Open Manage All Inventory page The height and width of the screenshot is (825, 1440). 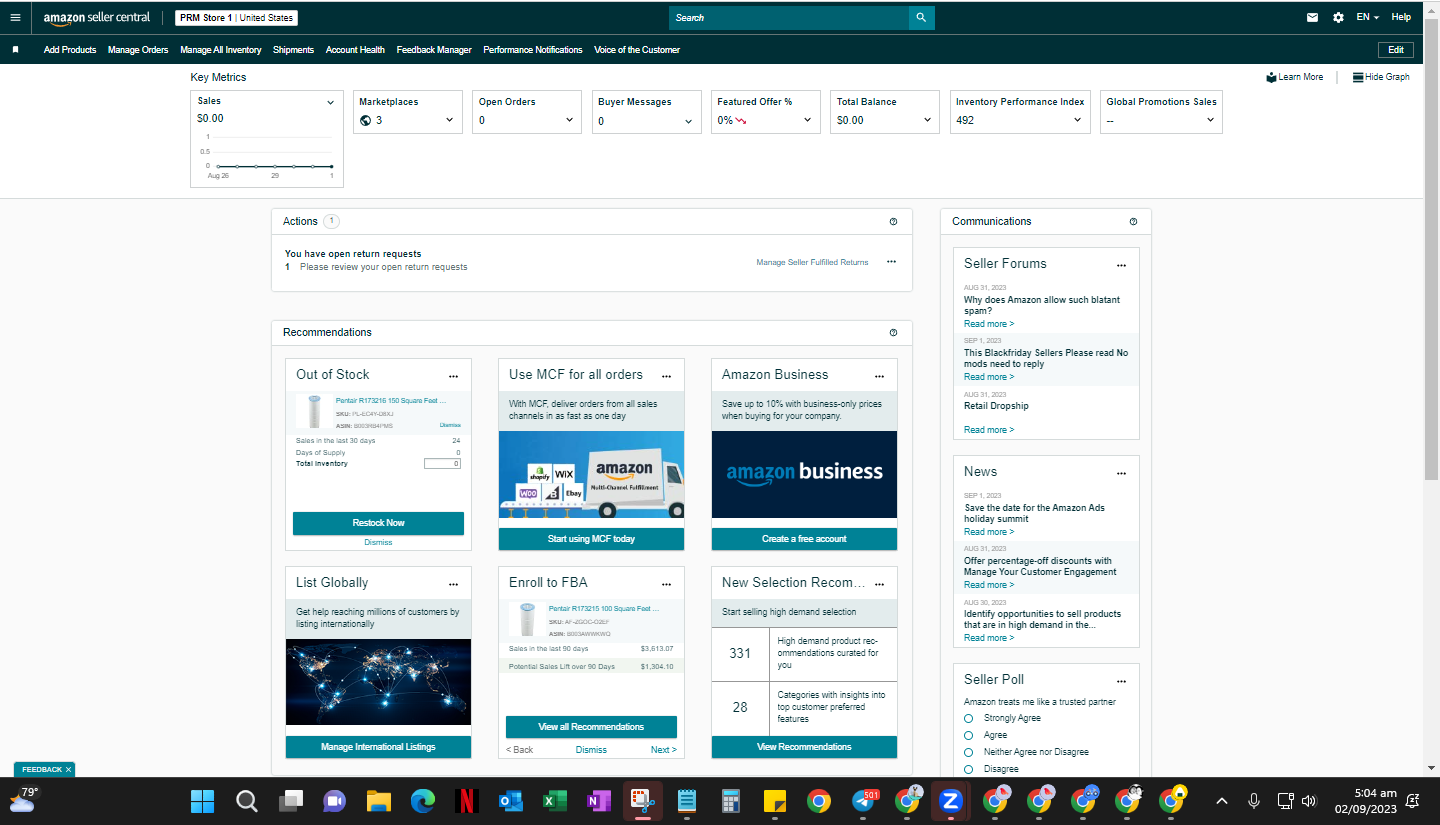pos(221,50)
